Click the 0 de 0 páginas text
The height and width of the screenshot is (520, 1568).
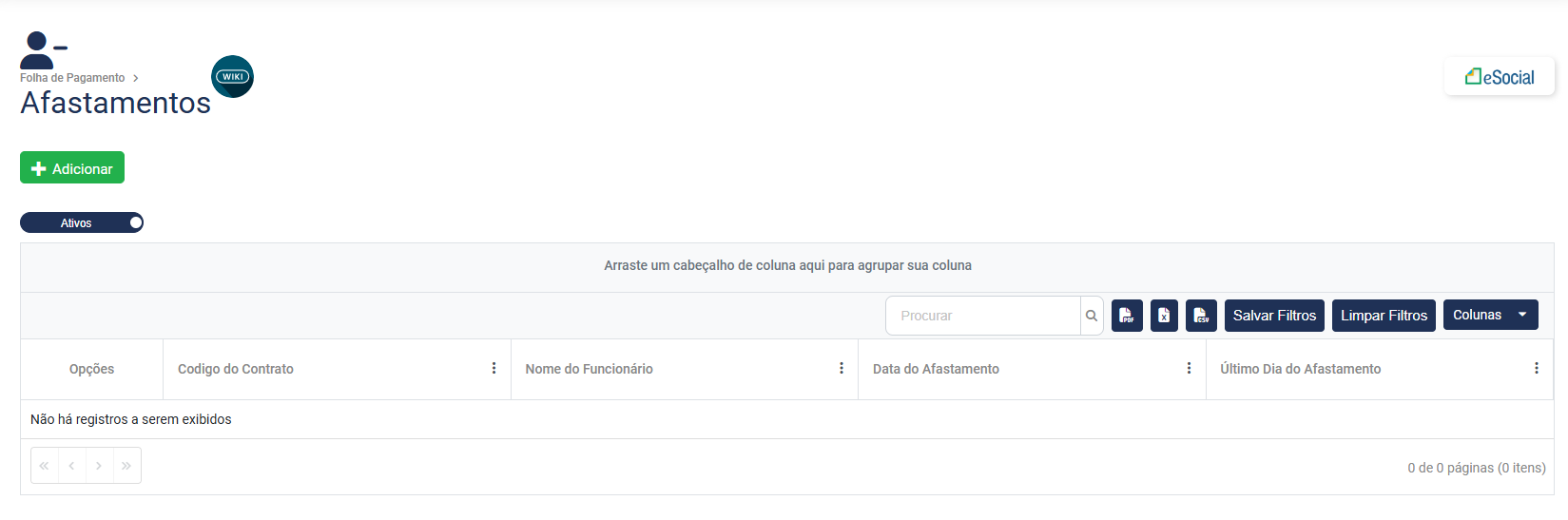pos(1477,468)
